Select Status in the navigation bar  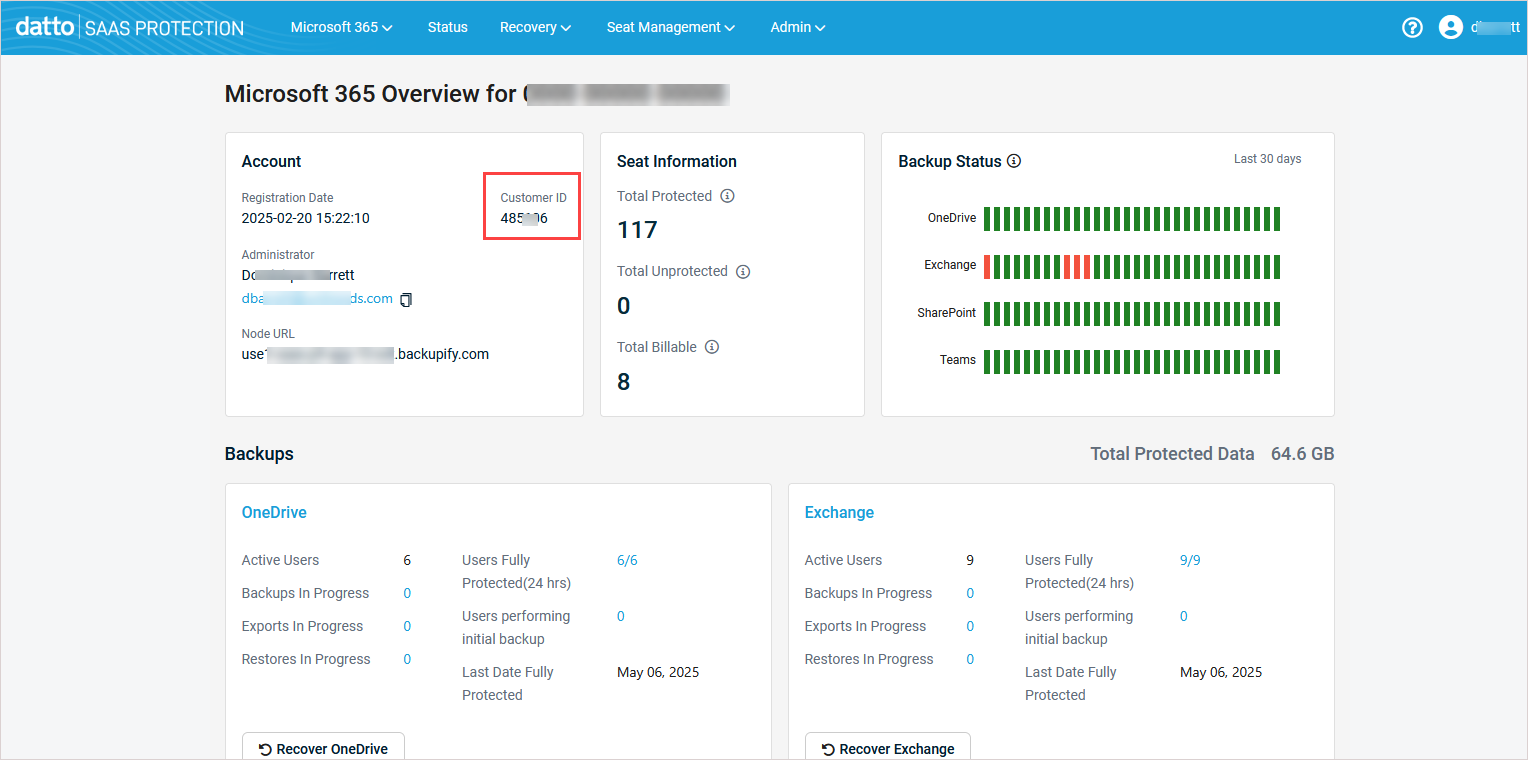coord(447,27)
